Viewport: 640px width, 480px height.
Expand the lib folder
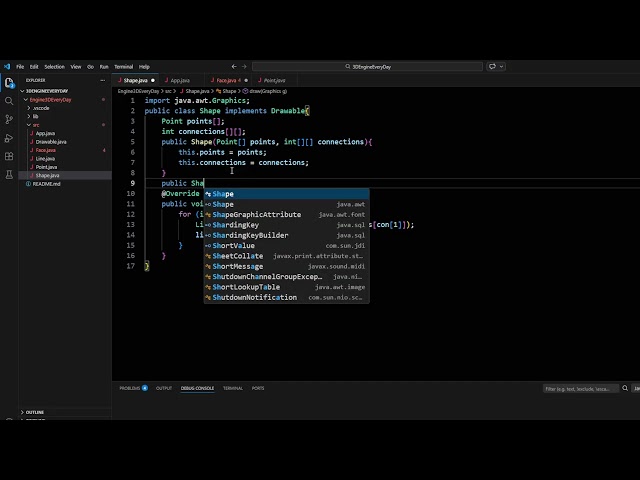(x=35, y=116)
